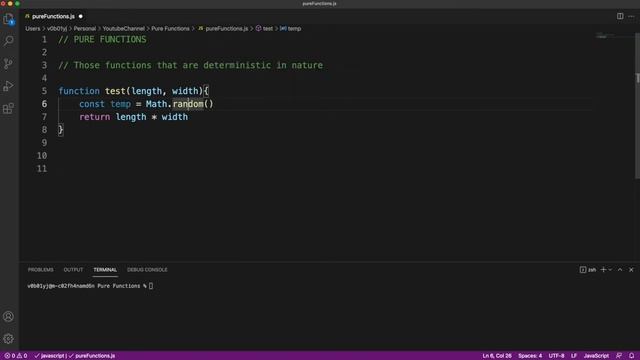Screen dimensions: 640x360
Task: Click the word random on line 6
Action: [188, 104]
